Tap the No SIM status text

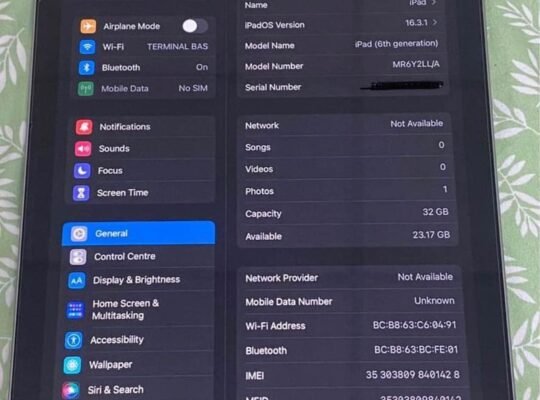click(193, 88)
